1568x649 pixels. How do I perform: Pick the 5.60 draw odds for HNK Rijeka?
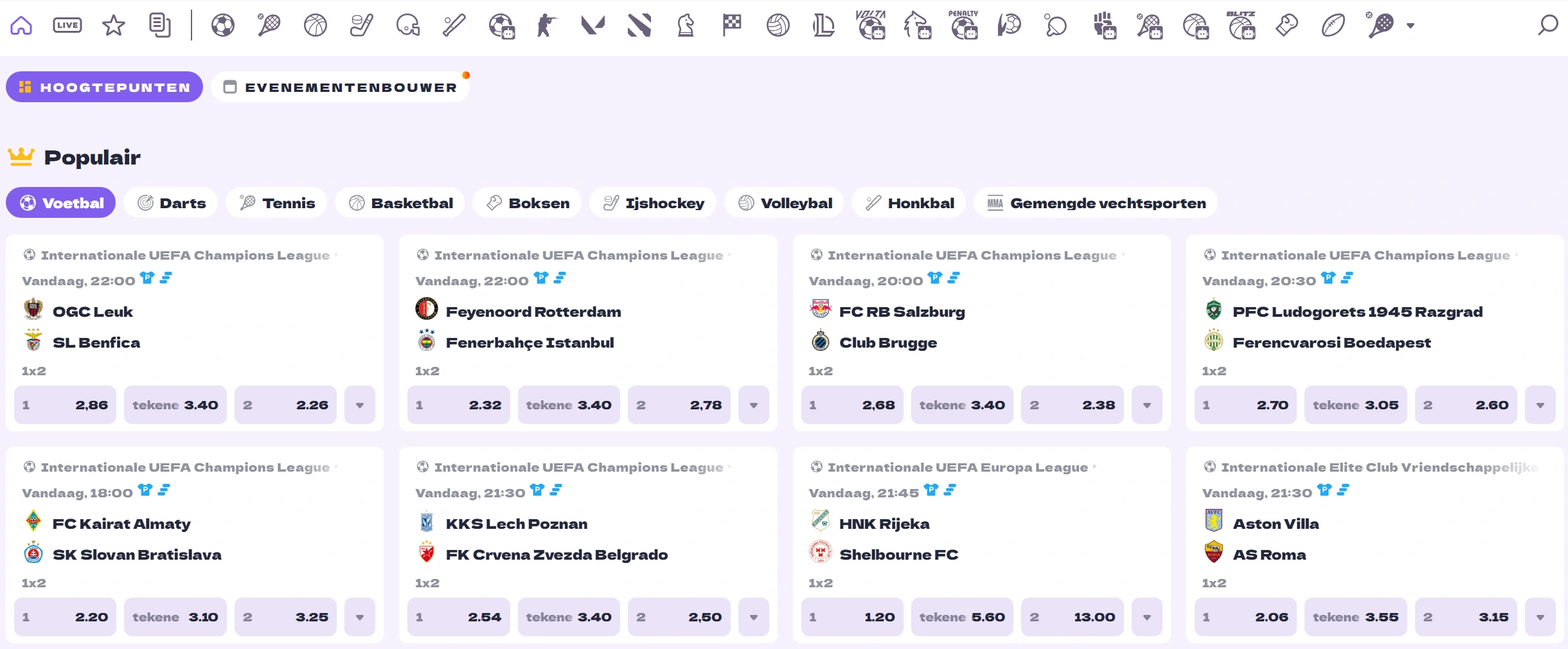(962, 618)
